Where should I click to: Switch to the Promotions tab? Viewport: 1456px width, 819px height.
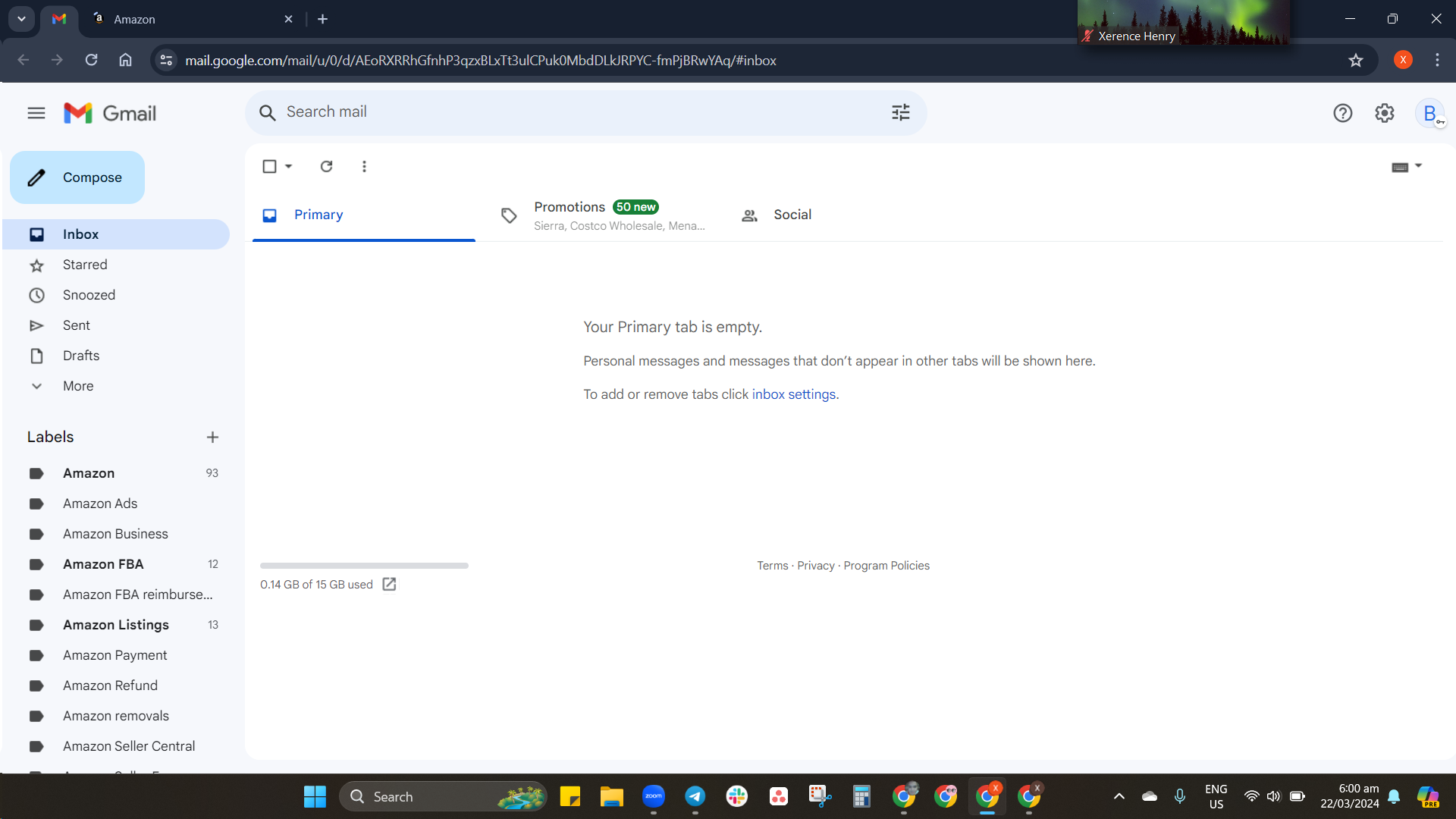[602, 215]
